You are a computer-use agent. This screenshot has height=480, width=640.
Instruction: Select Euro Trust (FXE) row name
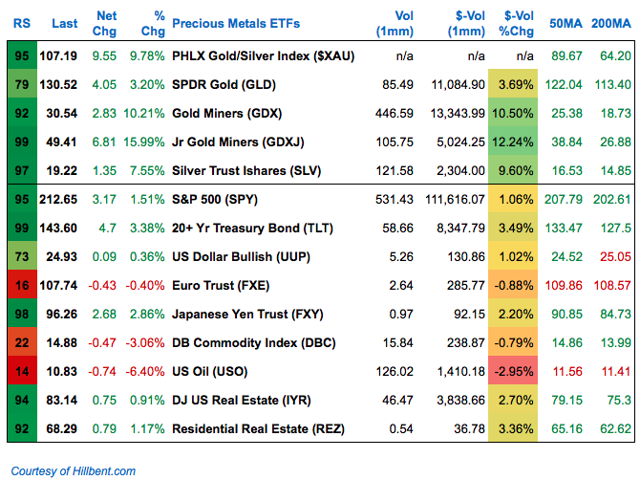[x=221, y=285]
